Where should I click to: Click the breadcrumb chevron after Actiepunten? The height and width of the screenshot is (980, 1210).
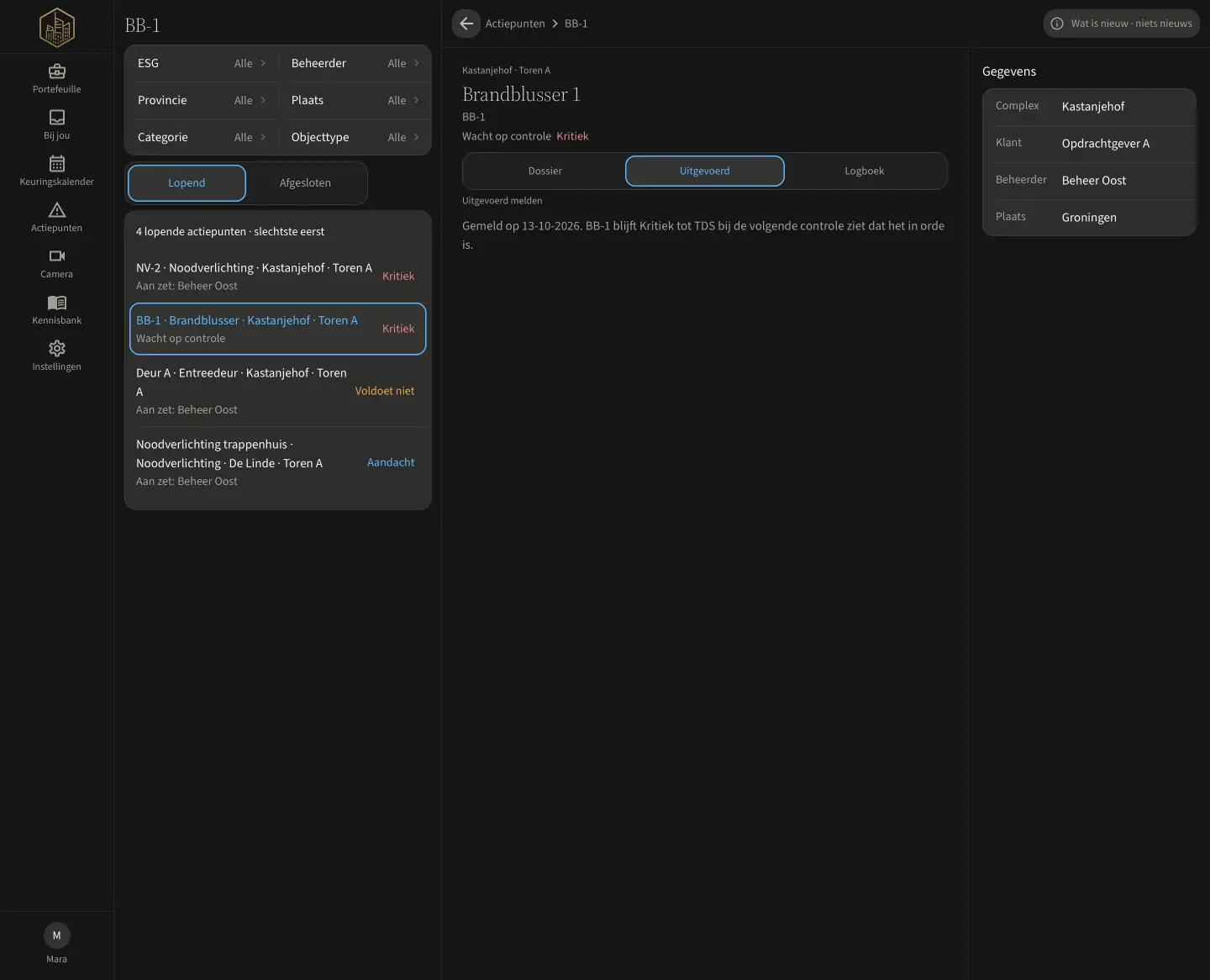pos(555,24)
